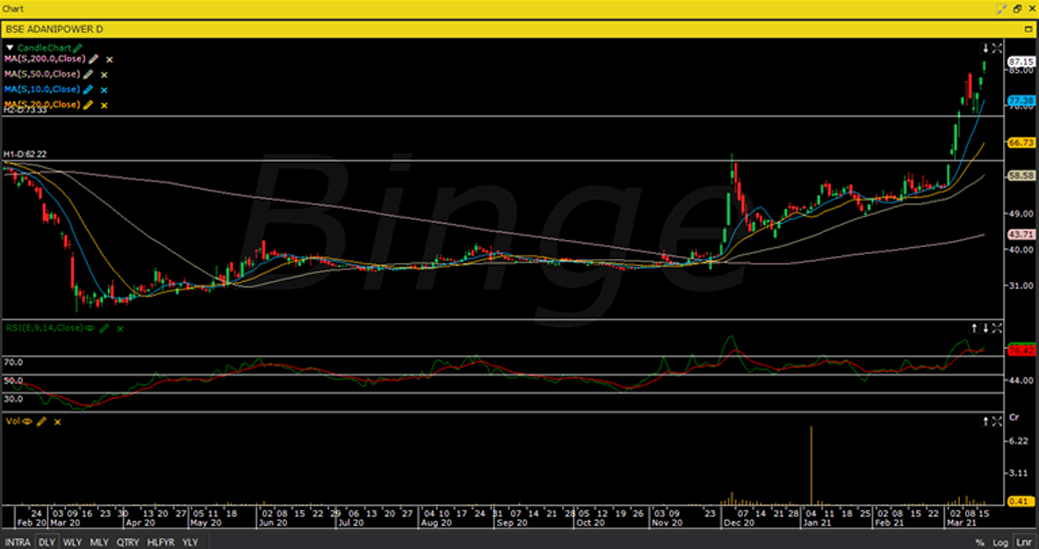Edit Vol indicator settings pencil
Screen dimensions: 1039x549
point(42,421)
